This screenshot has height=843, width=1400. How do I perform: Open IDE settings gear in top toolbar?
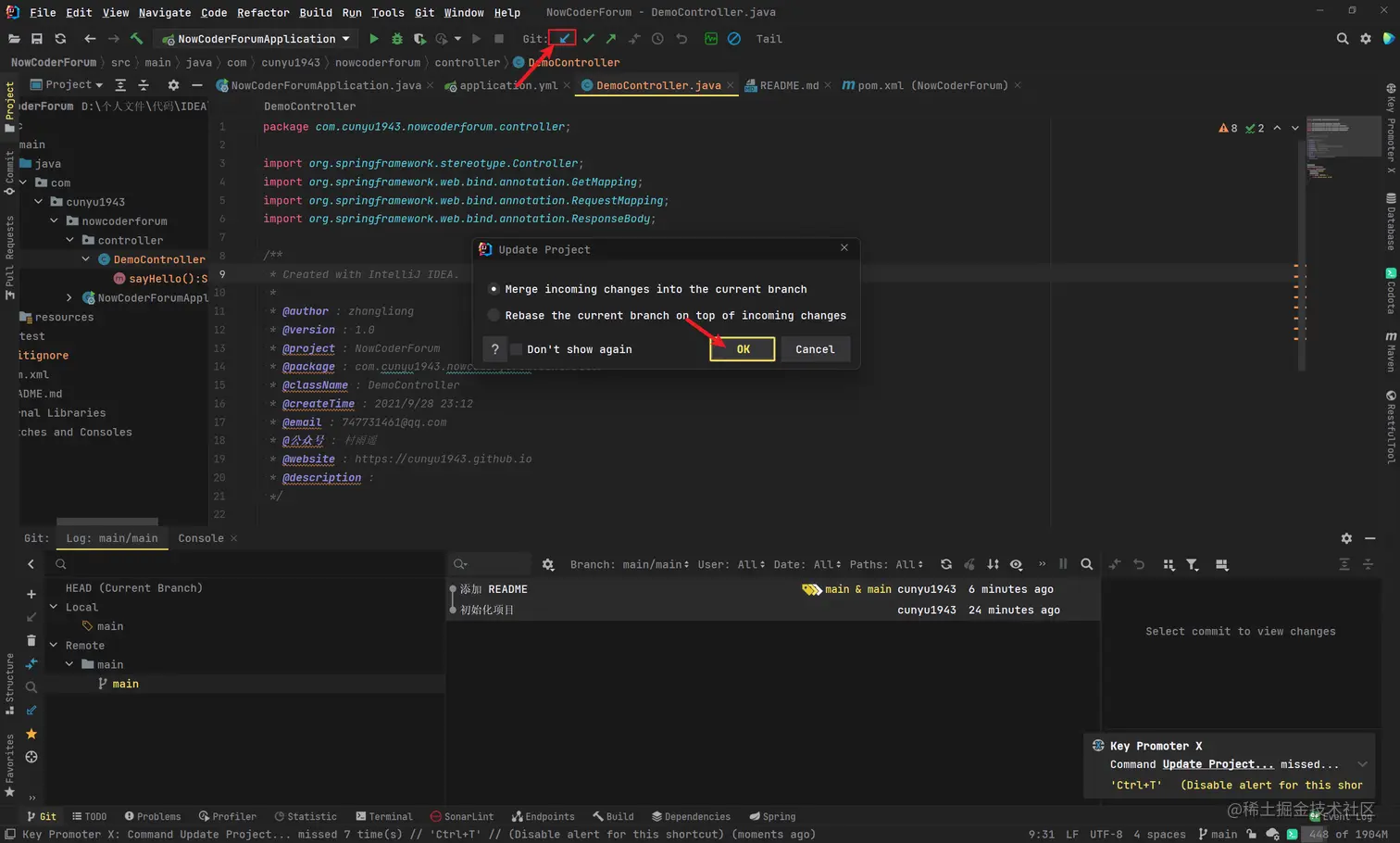coord(1366,39)
